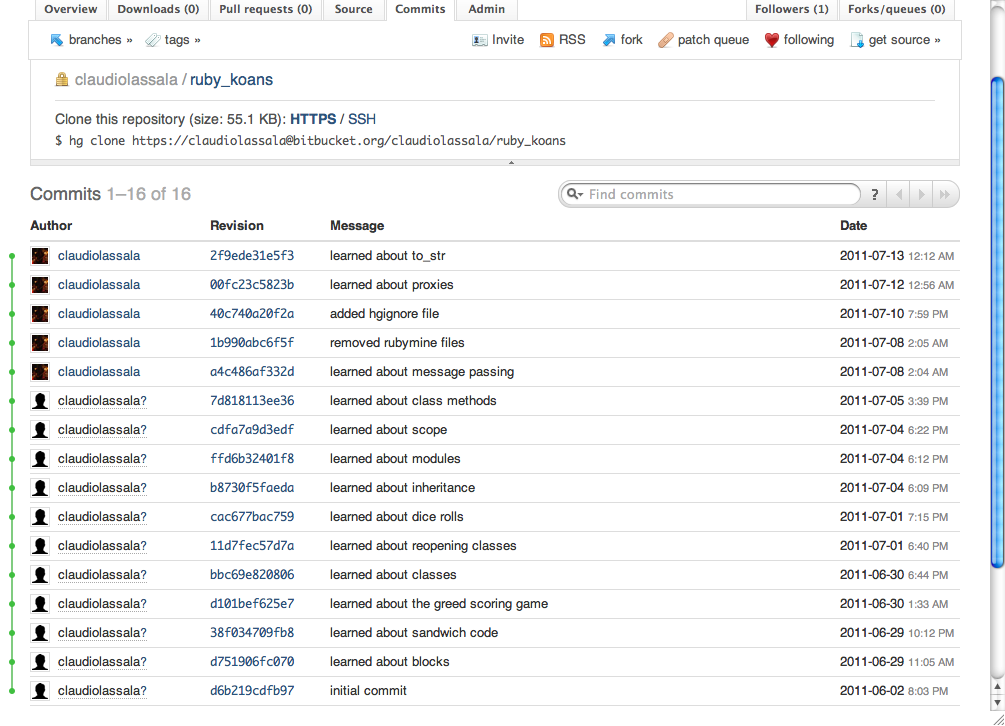Select the HTTPS clone link
The height and width of the screenshot is (726, 1005).
[x=311, y=118]
